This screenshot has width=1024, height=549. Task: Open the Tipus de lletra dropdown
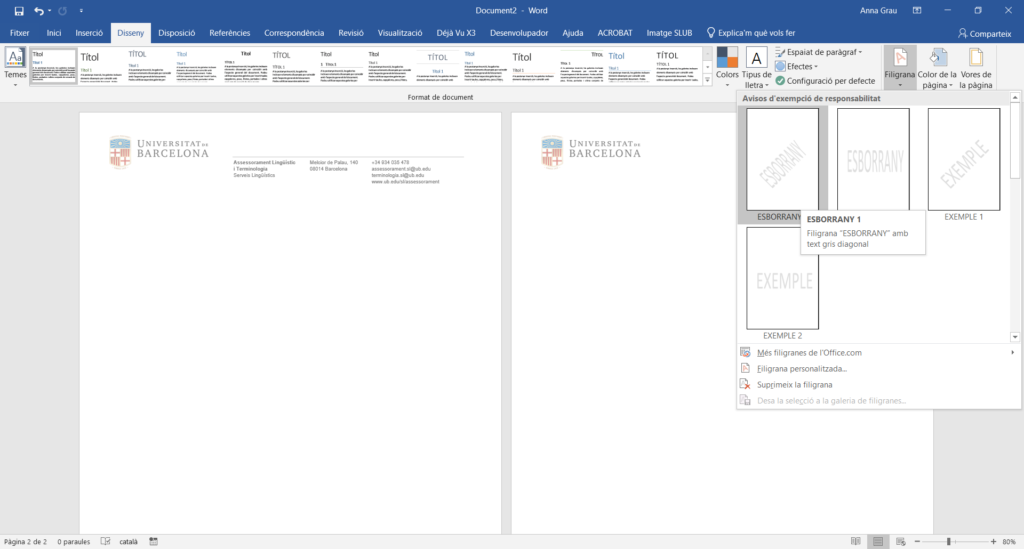(756, 66)
